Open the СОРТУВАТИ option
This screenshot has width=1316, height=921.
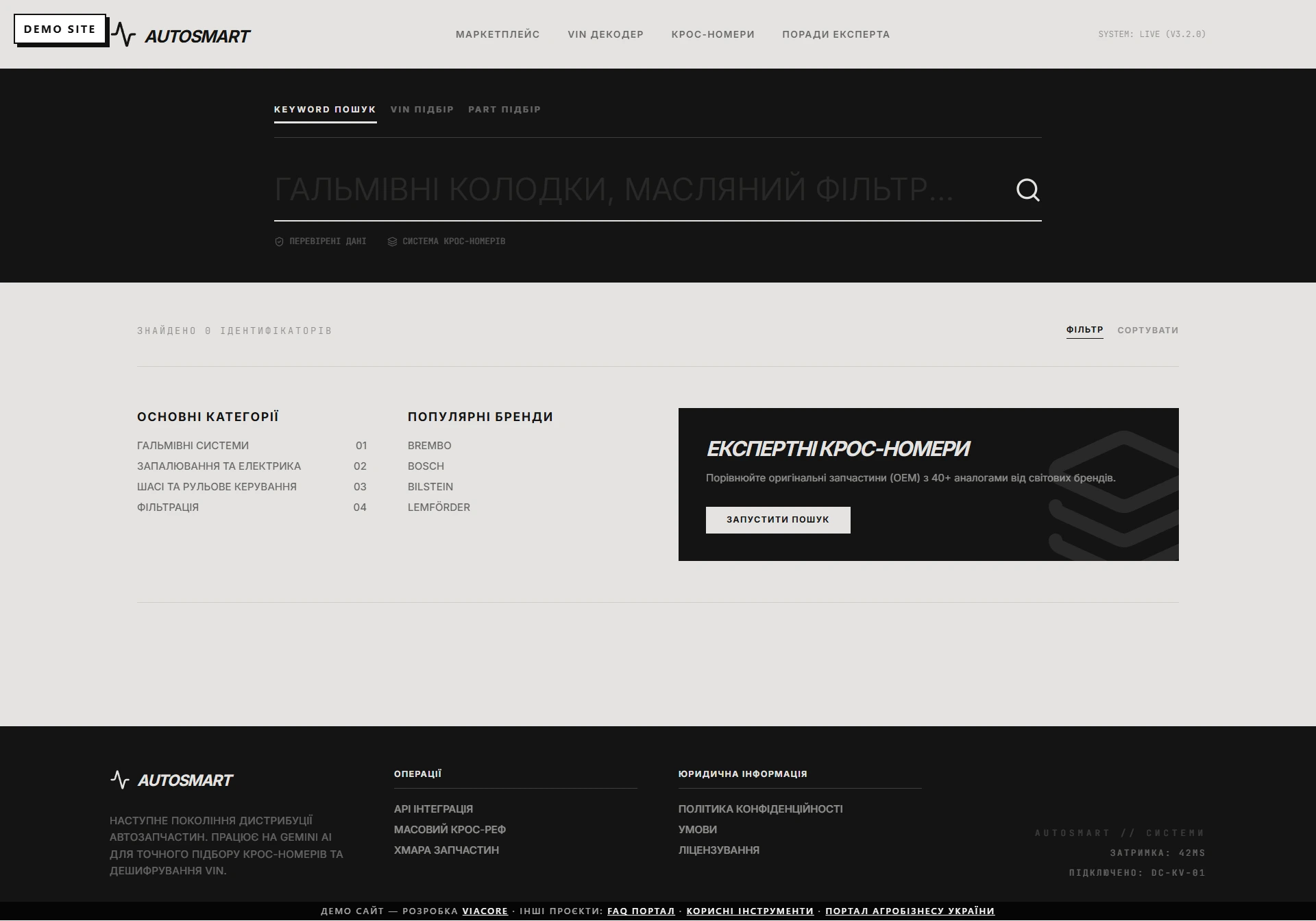(1148, 331)
